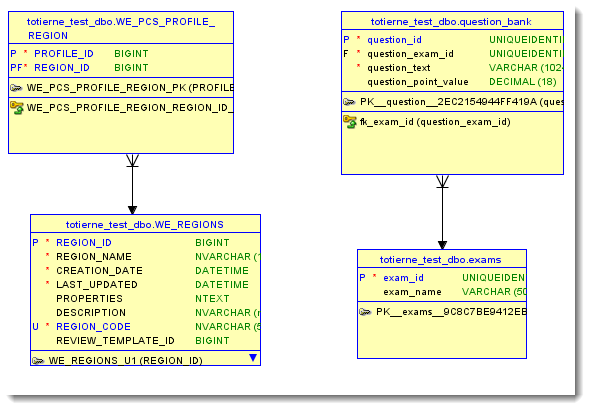Screen dimensions: 590x410
Task: Click the WE_REGIONS_U1 (REGION_ID) constraint text
Action: coord(126,361)
